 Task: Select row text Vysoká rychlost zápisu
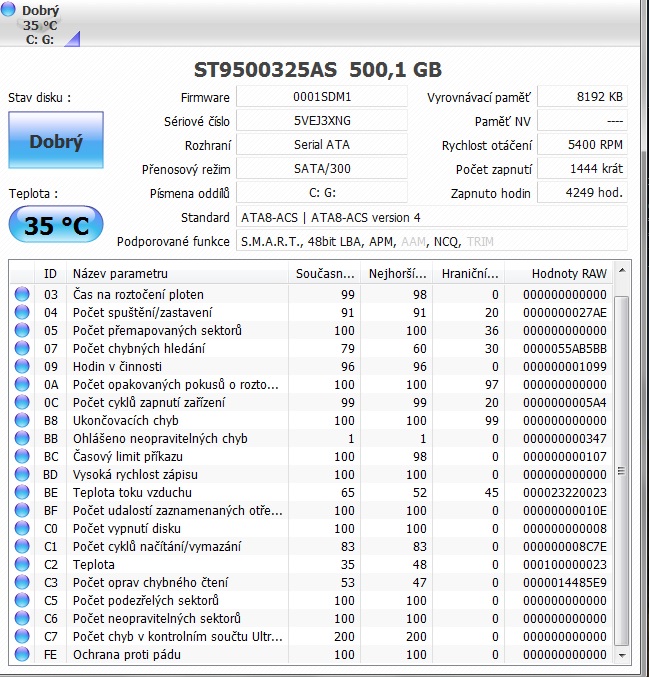point(135,475)
